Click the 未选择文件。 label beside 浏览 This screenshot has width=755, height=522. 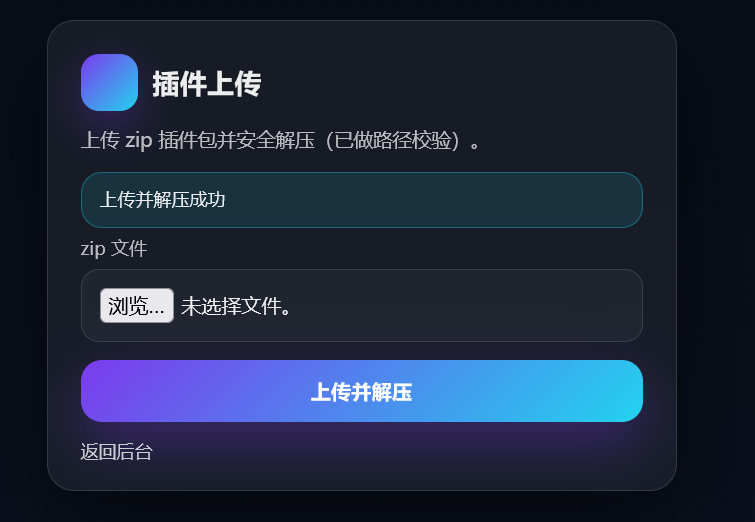pos(236,306)
